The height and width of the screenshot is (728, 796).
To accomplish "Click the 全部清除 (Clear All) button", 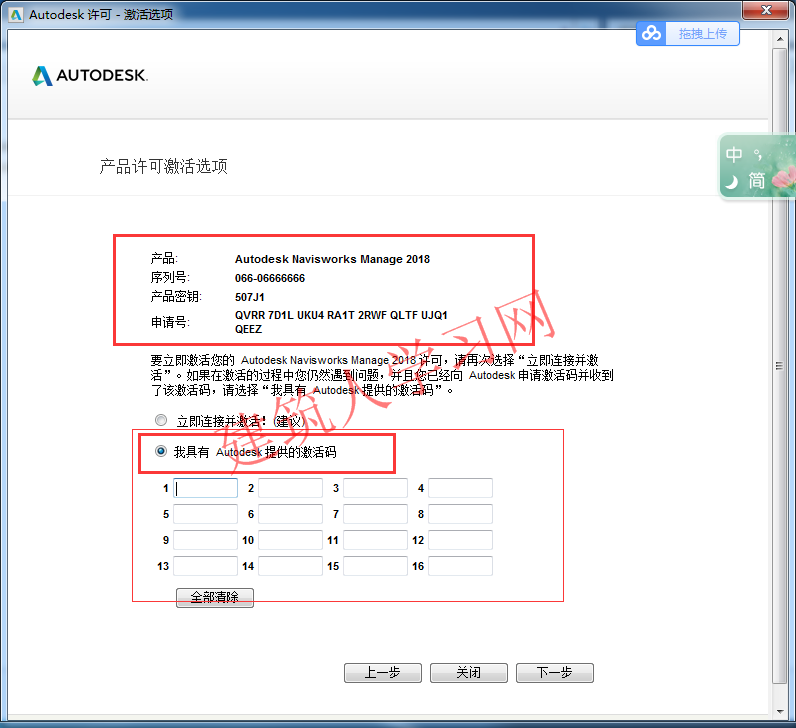I will click(215, 598).
